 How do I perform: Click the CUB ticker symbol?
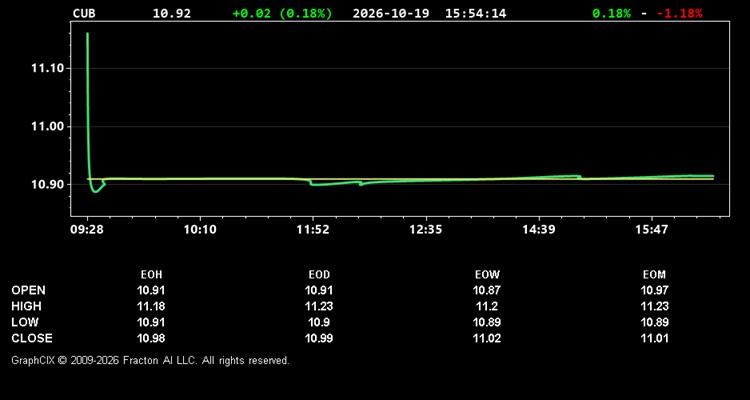pos(84,13)
